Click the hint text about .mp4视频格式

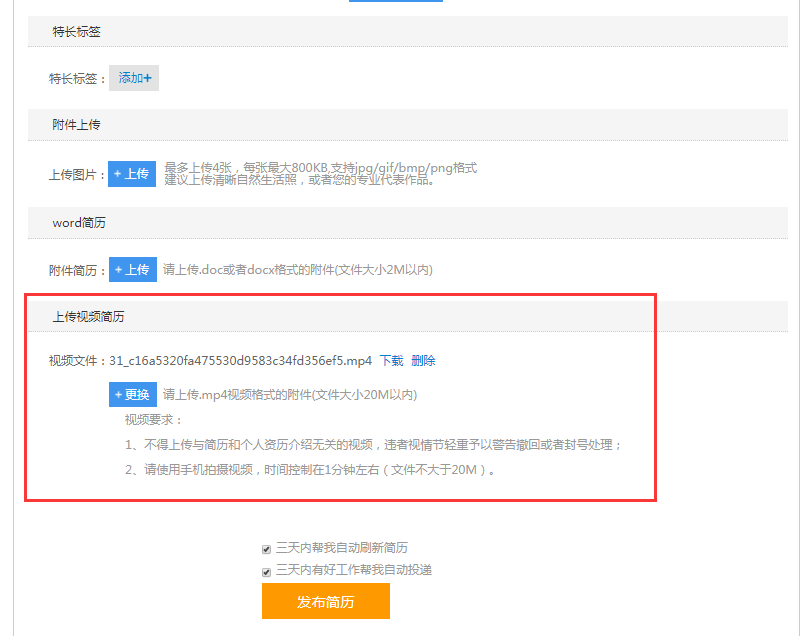click(290, 395)
